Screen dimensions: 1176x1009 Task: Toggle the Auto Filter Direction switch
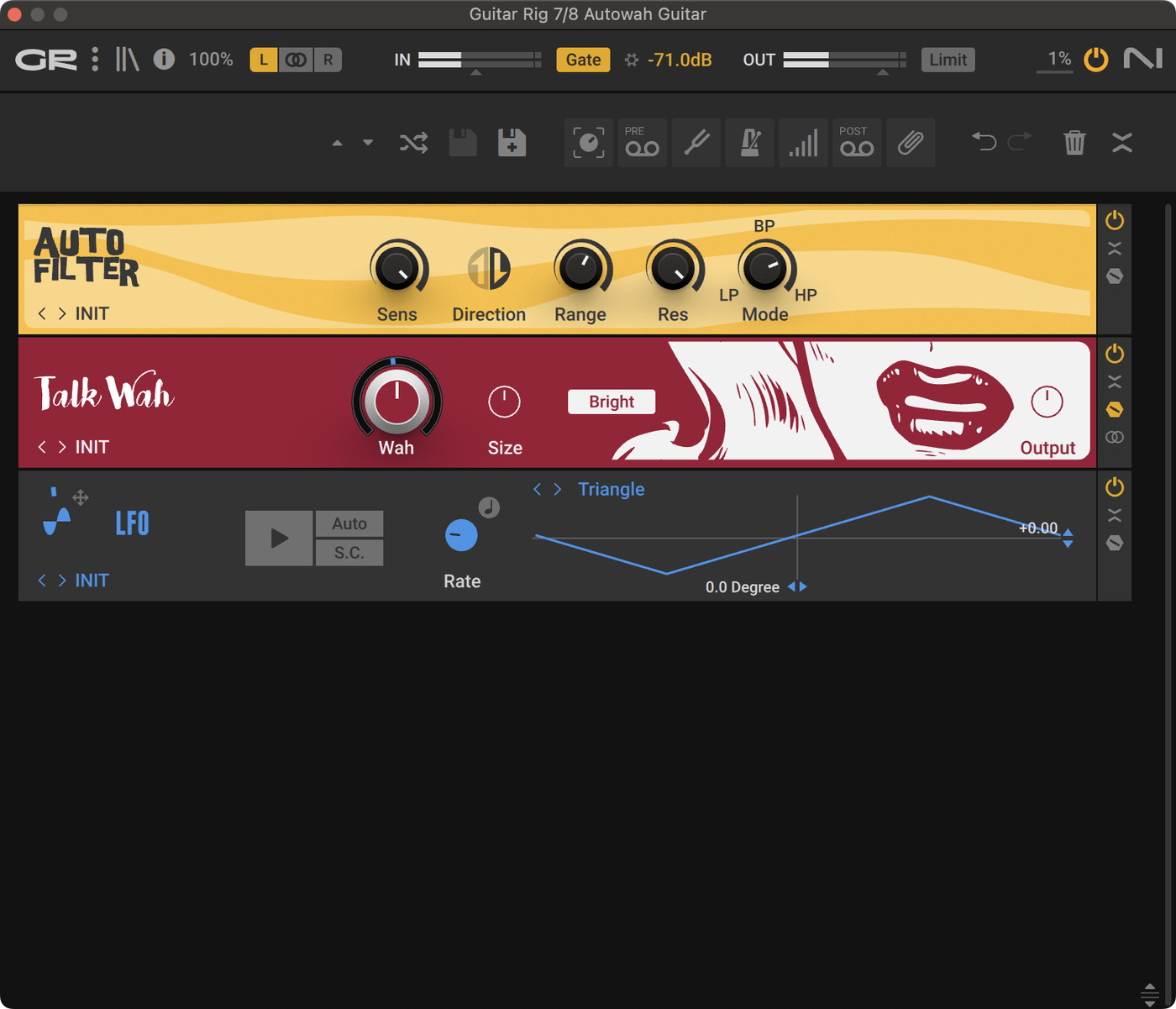point(489,268)
